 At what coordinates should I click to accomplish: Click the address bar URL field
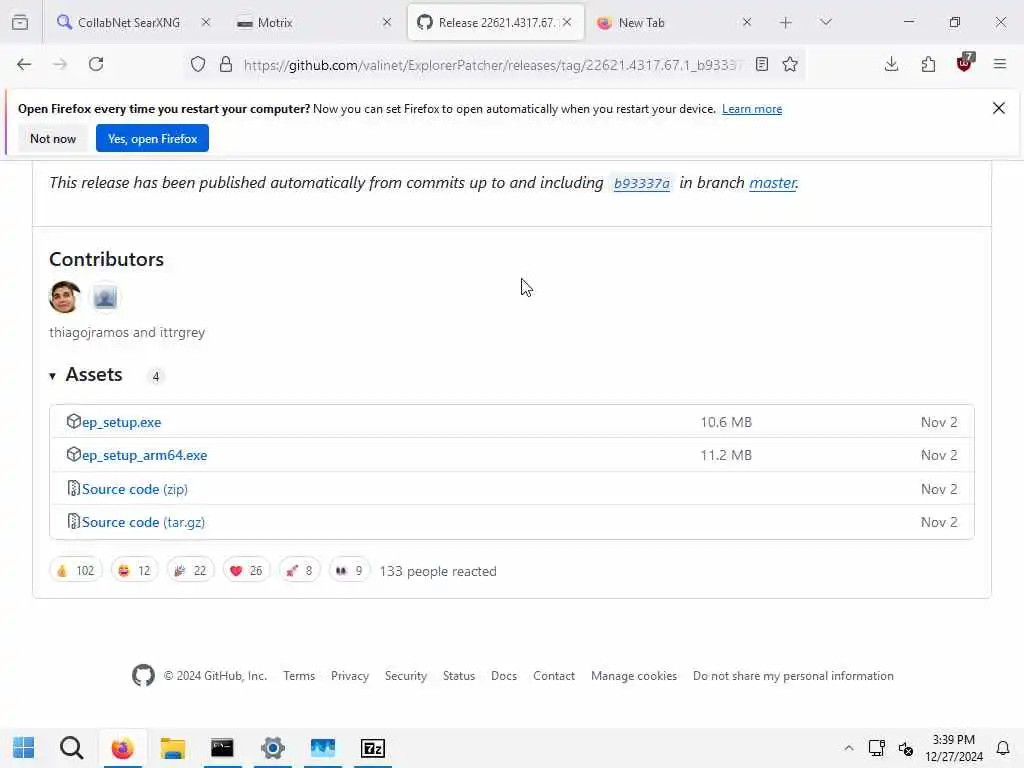pyautogui.click(x=493, y=65)
